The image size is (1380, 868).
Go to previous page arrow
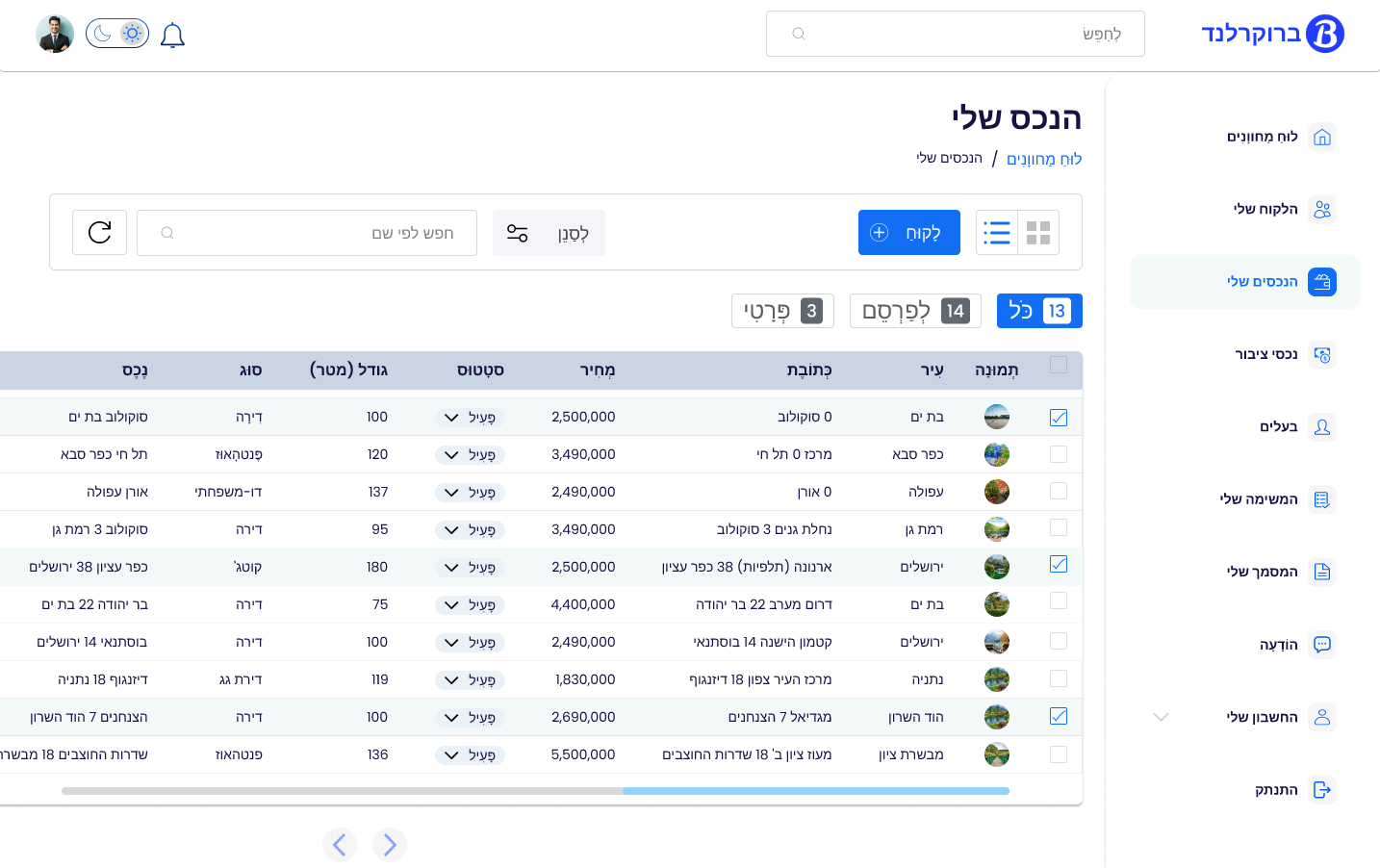[x=340, y=845]
